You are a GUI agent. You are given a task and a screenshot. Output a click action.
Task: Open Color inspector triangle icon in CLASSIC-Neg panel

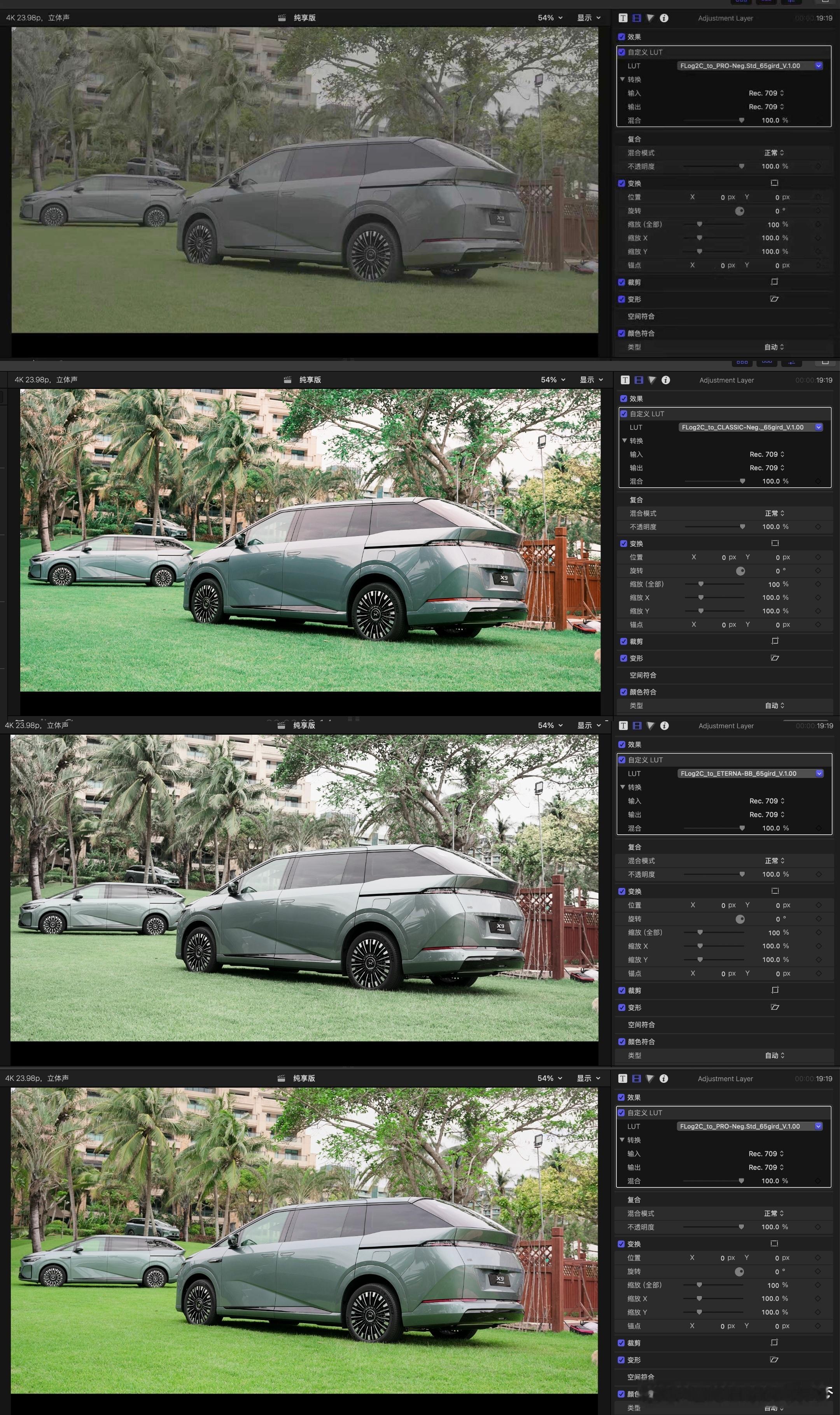pos(652,380)
